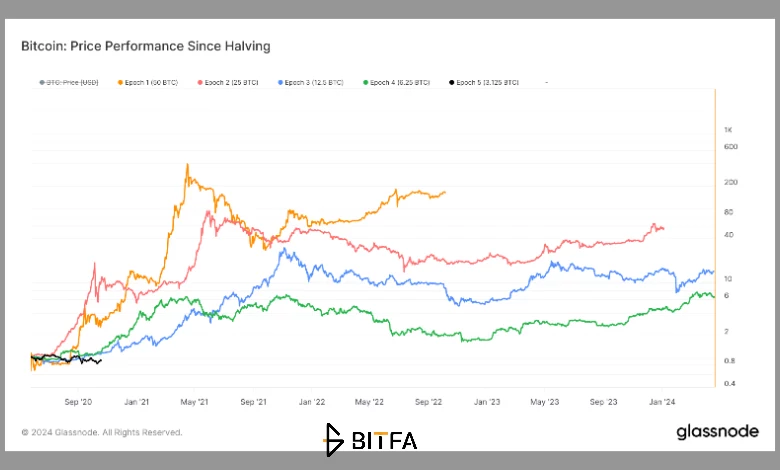Click the black Epoch 5 legend dot
The width and height of the screenshot is (780, 470).
pyautogui.click(x=452, y=83)
